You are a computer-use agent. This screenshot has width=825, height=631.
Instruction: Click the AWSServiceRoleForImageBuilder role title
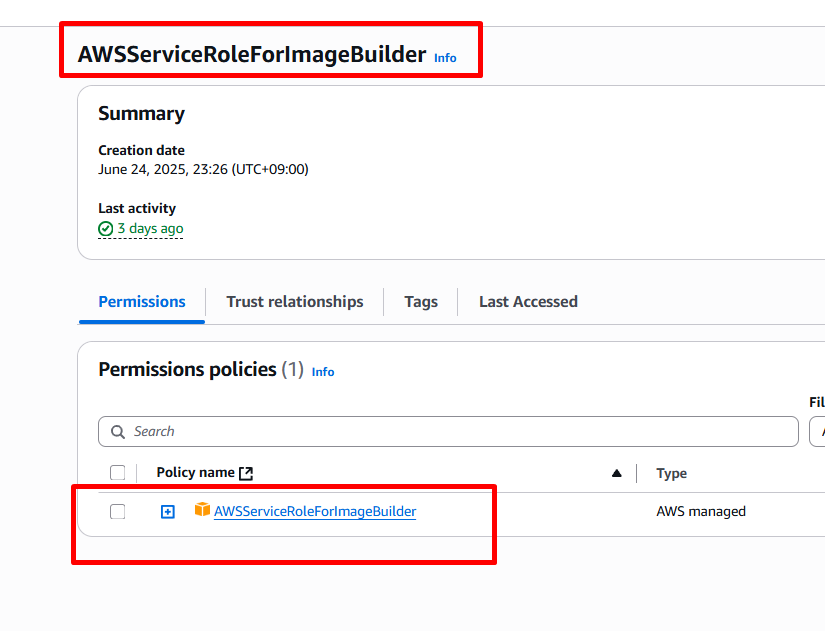[252, 54]
